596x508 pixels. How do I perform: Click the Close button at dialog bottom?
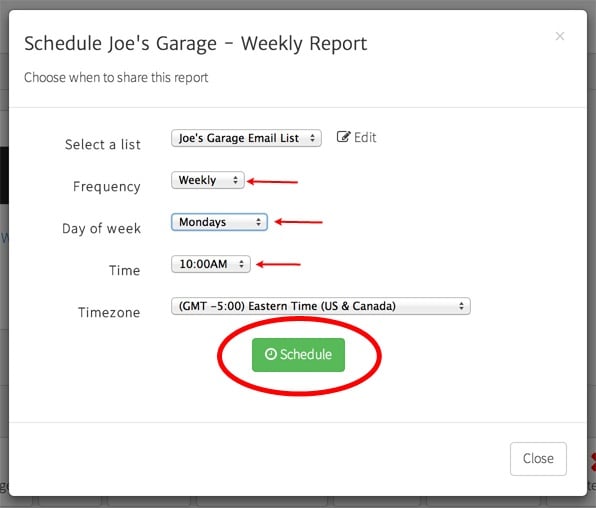tap(538, 459)
